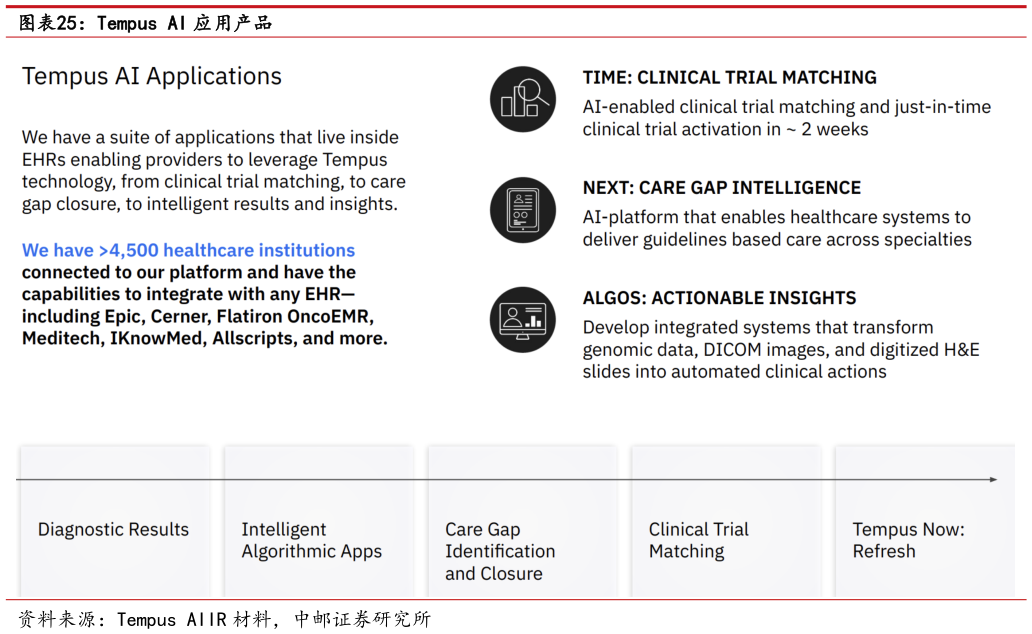Select the Clinical Trial Matching card
1032x634 pixels.
(x=726, y=521)
